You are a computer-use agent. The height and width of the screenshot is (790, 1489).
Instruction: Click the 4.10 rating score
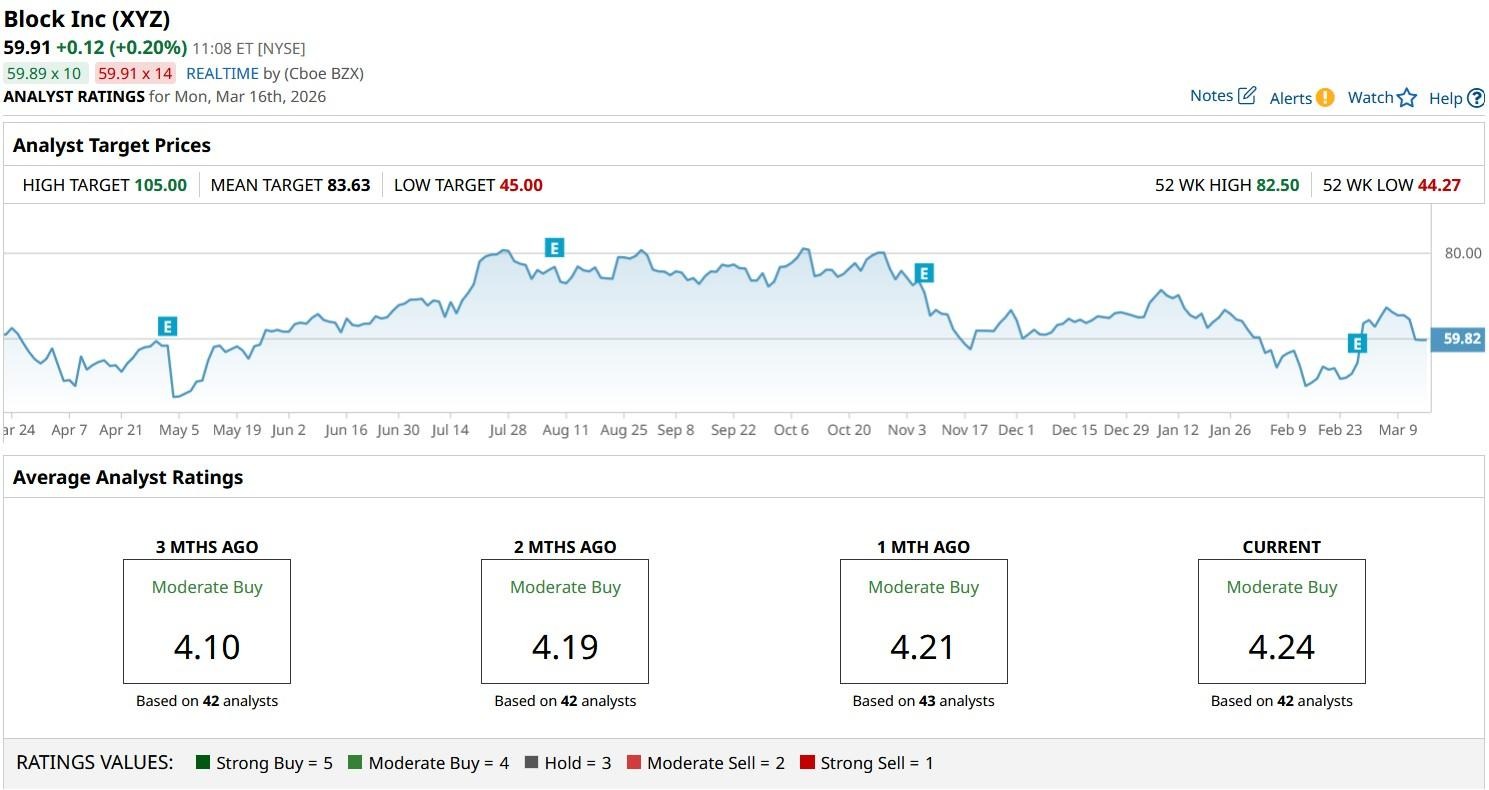(207, 647)
